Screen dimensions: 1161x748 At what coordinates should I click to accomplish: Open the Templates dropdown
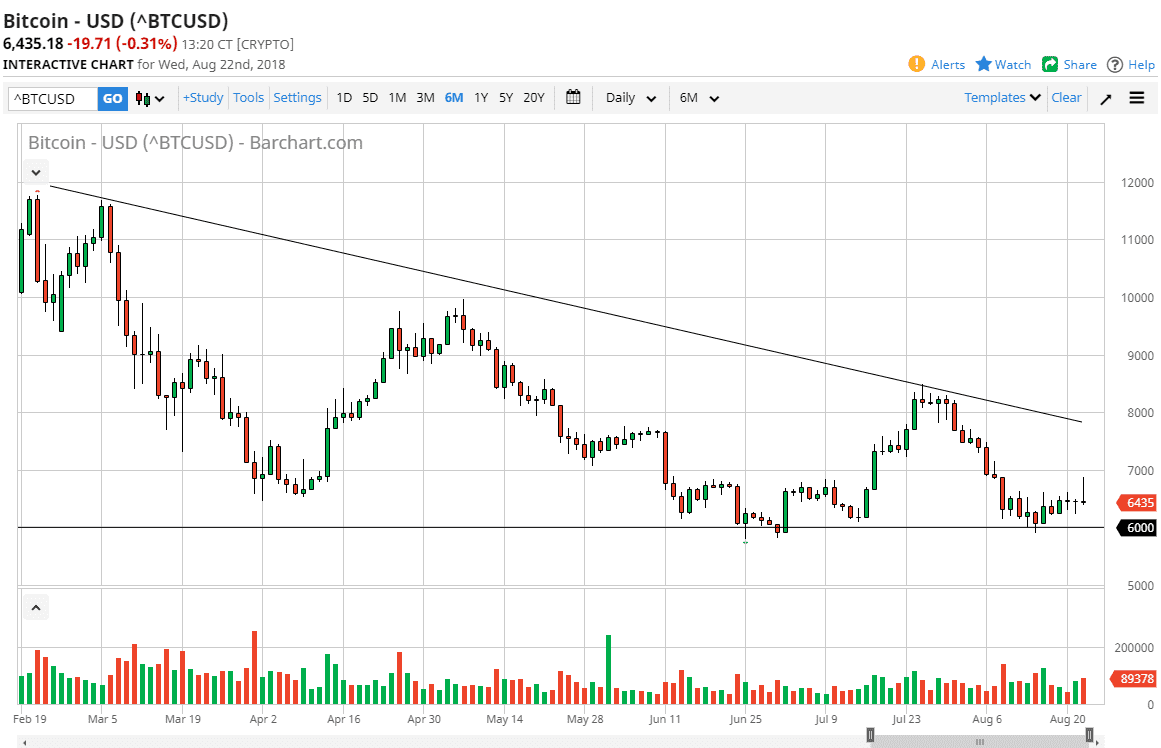tap(1000, 97)
